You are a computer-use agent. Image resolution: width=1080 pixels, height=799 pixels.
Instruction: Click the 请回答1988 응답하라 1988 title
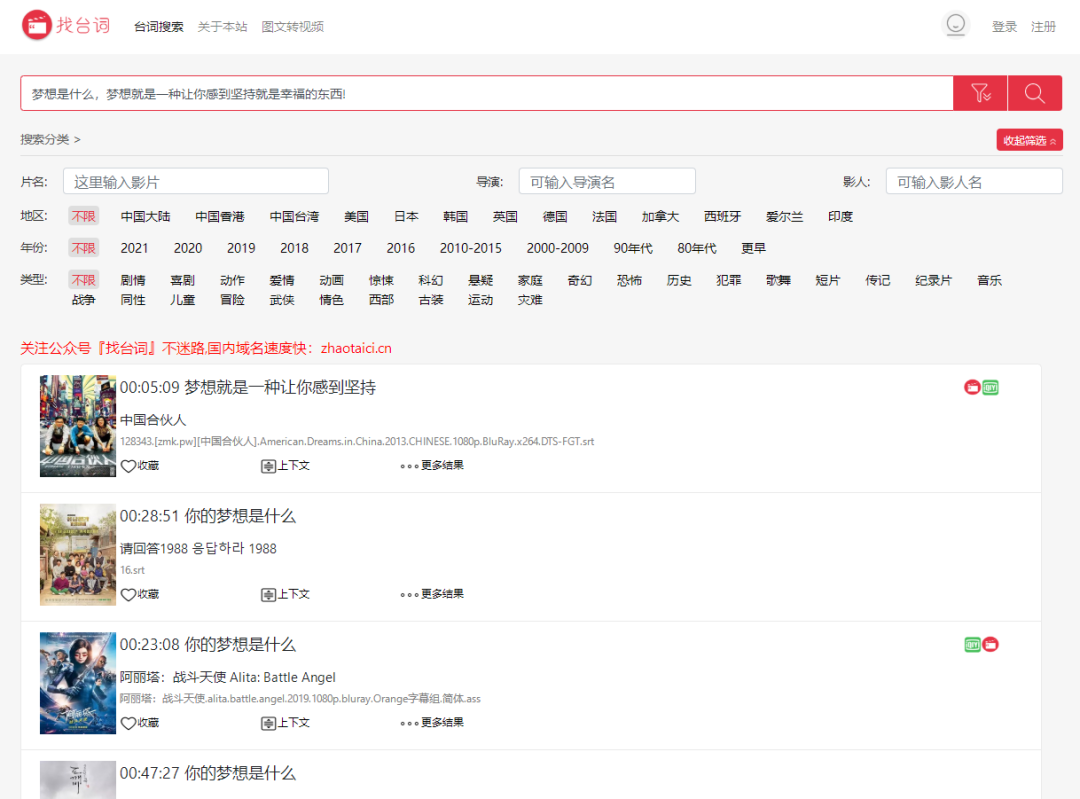tap(198, 548)
